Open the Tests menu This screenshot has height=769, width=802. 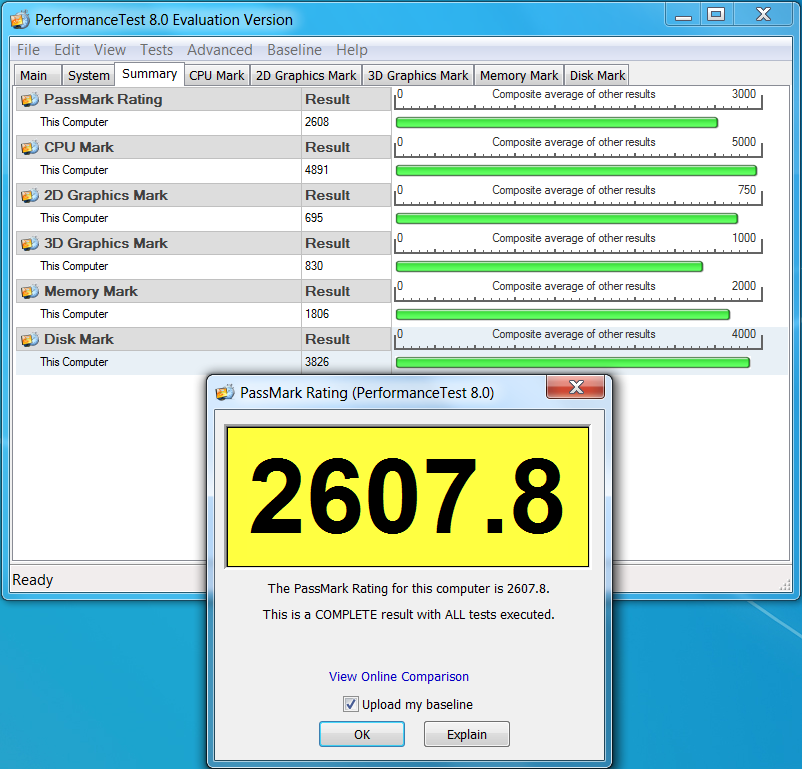[x=157, y=50]
